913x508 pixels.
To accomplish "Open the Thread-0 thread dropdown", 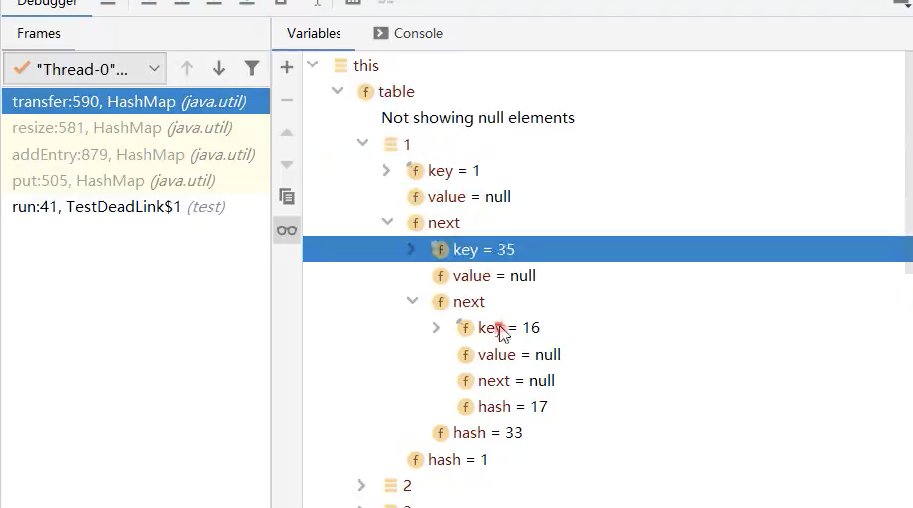I will pos(85,69).
